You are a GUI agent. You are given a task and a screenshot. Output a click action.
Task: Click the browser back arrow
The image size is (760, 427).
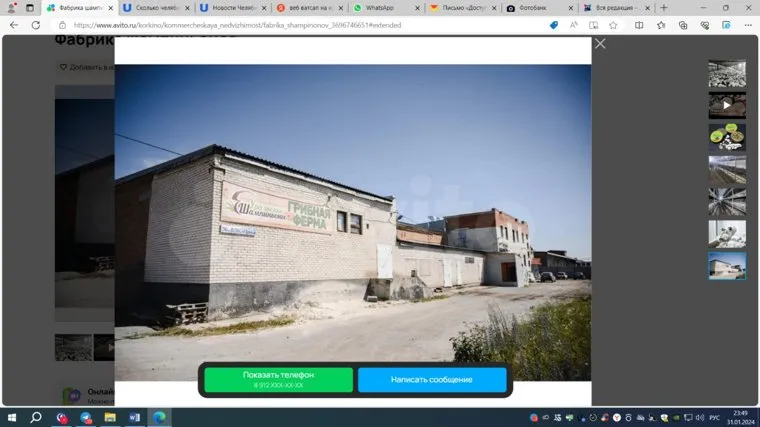pos(13,25)
